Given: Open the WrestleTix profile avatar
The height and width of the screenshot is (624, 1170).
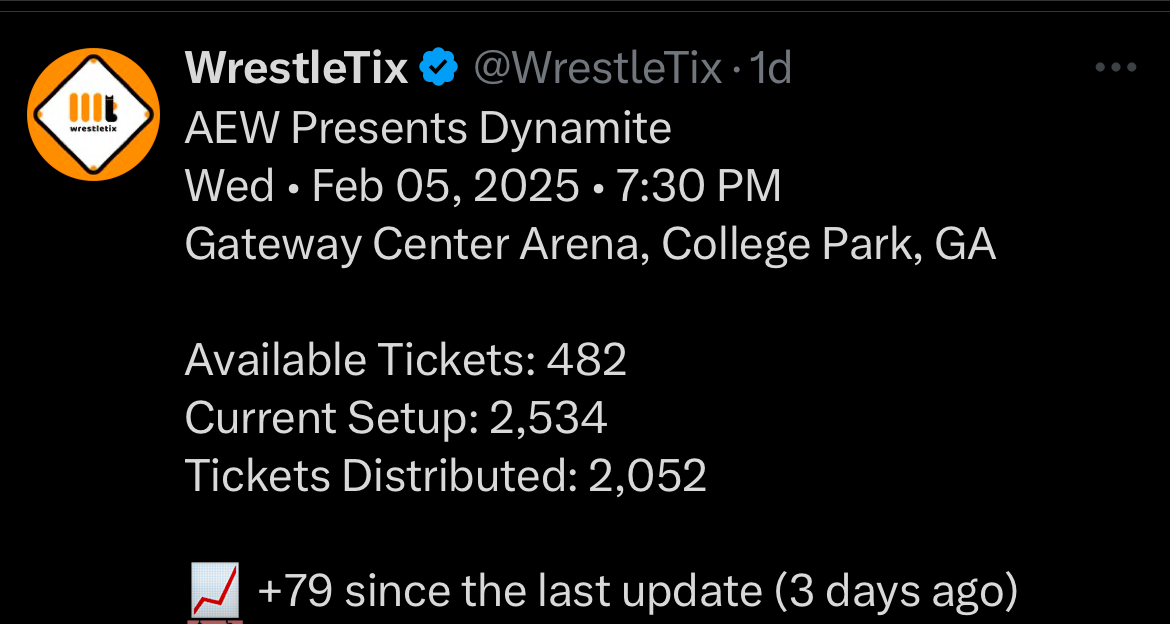Looking at the screenshot, I should [94, 113].
